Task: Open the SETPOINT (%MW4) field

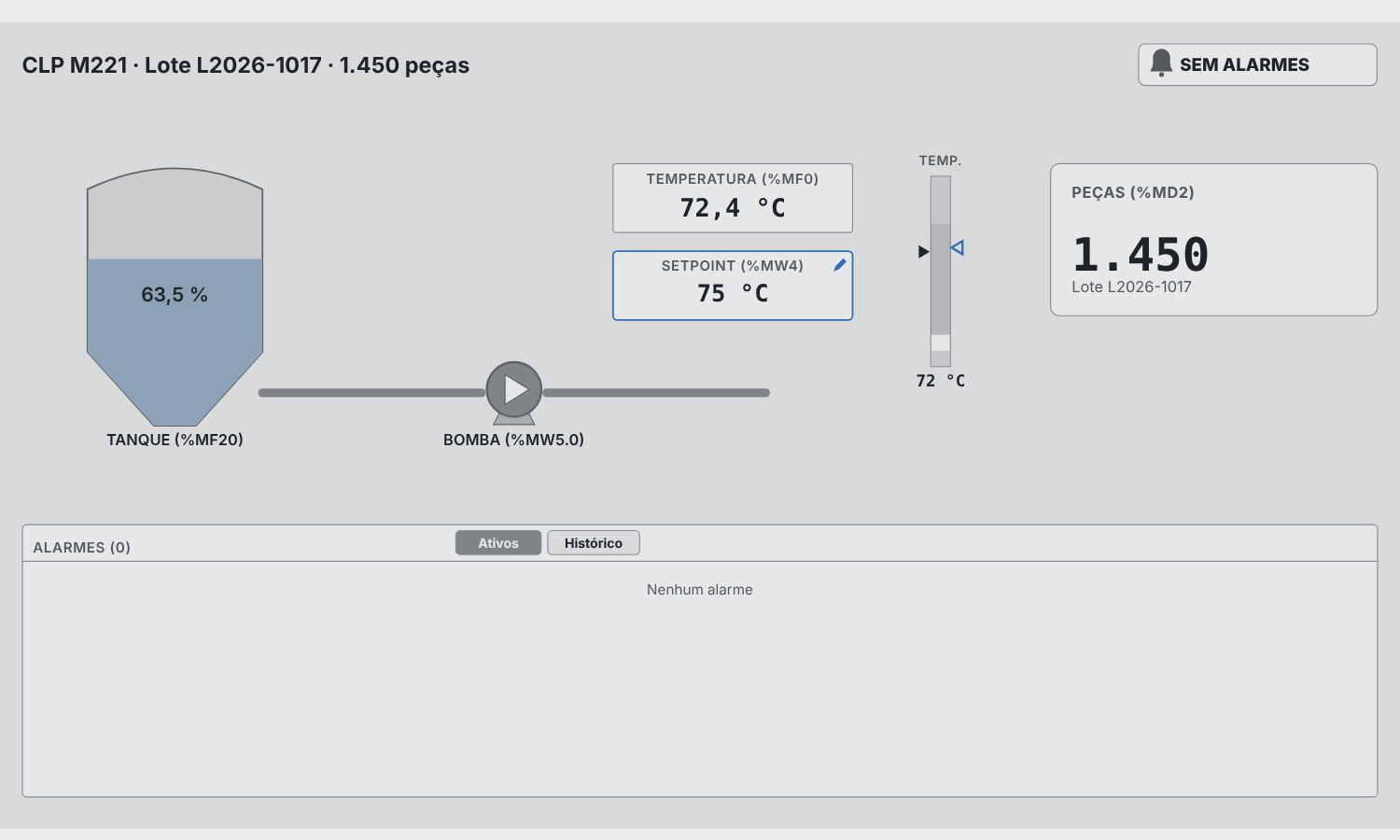Action: 733,286
